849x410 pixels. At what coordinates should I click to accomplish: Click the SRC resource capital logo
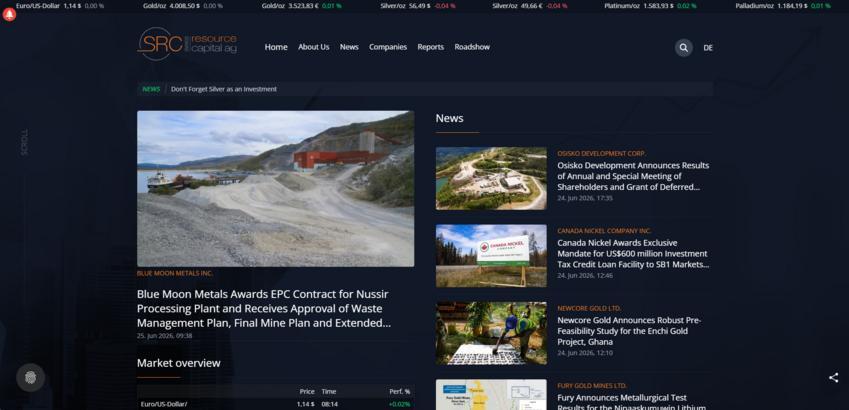click(187, 44)
